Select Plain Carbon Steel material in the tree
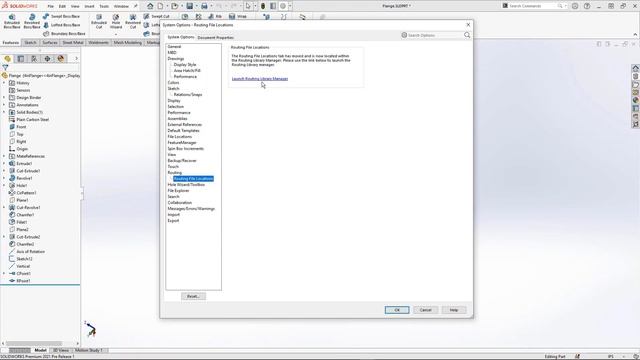 coord(32,120)
